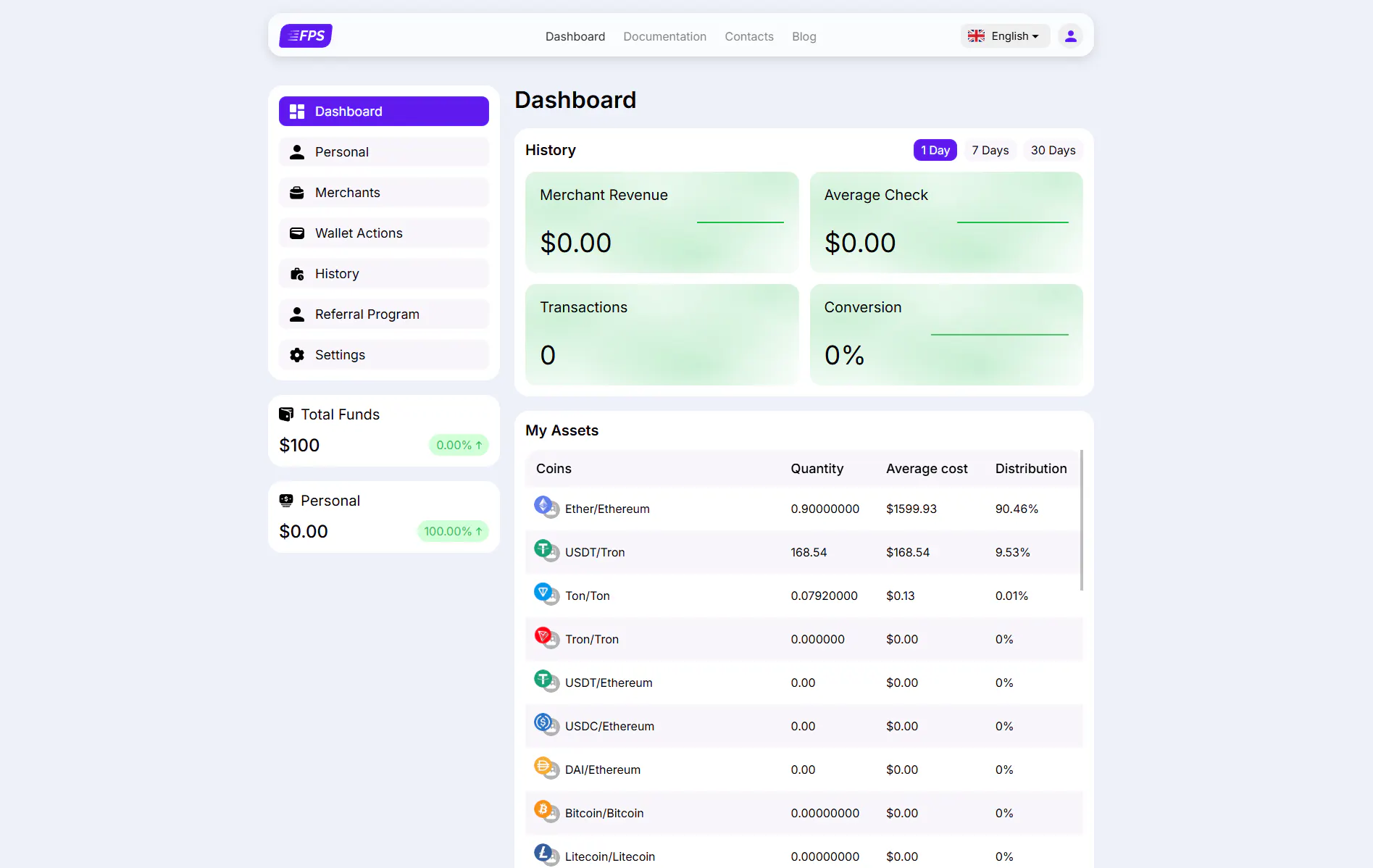This screenshot has width=1373, height=868.
Task: Click the 90.46% distribution value
Action: 1017,509
